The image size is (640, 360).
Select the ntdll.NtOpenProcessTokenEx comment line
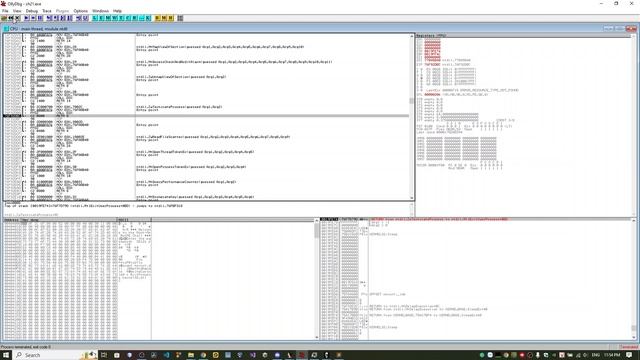pyautogui.click(x=191, y=167)
